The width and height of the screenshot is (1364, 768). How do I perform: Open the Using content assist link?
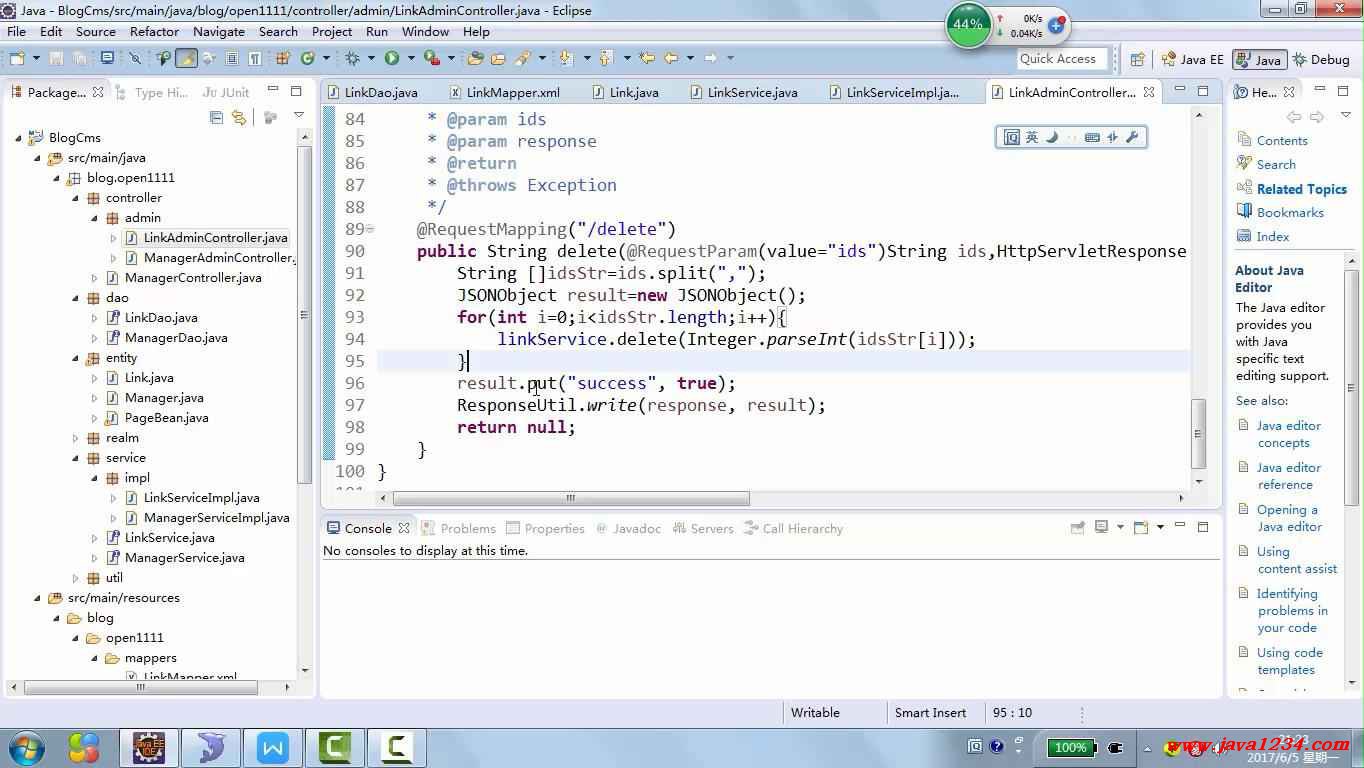1296,560
